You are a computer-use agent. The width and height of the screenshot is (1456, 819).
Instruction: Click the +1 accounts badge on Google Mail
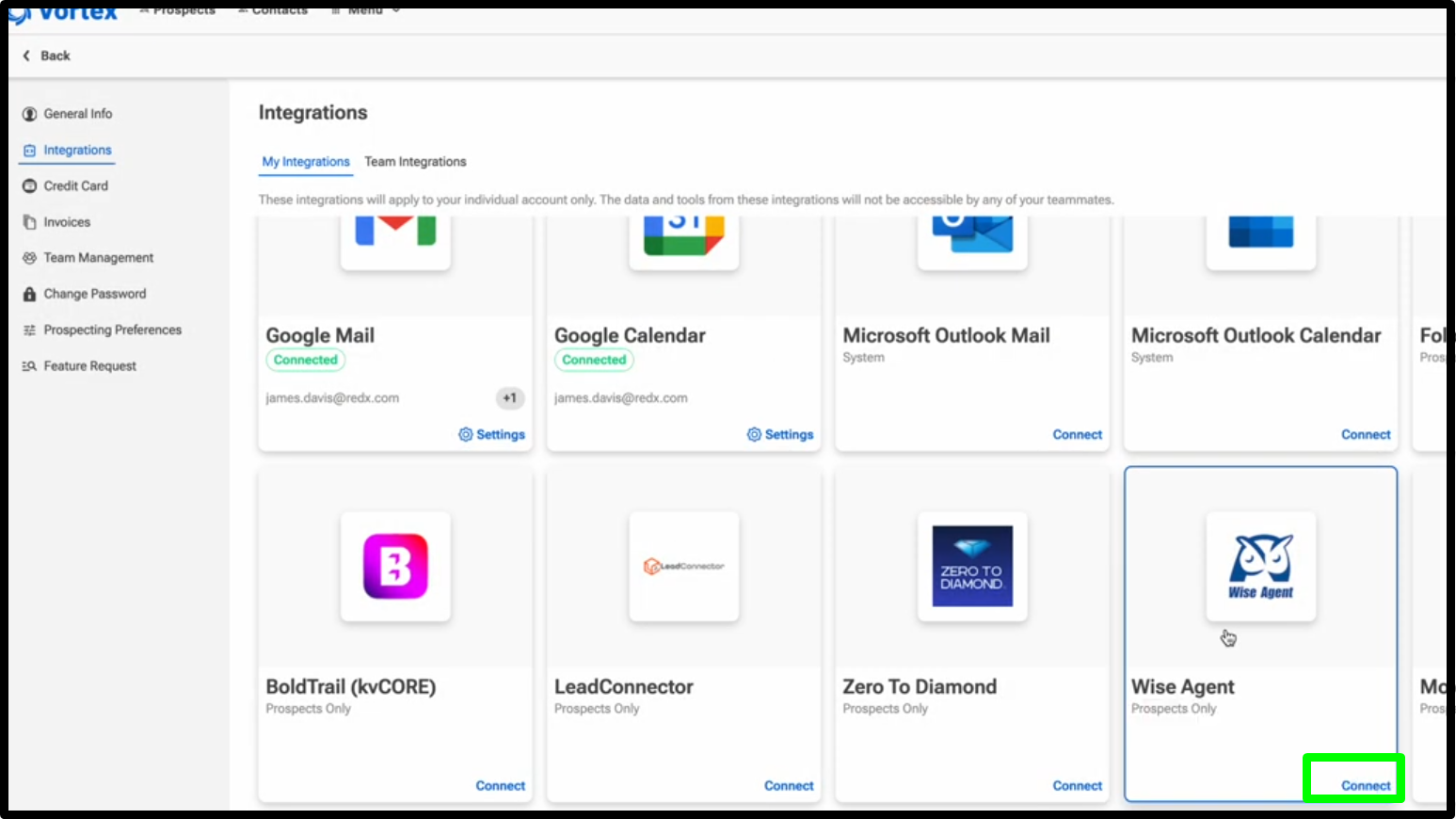[509, 398]
